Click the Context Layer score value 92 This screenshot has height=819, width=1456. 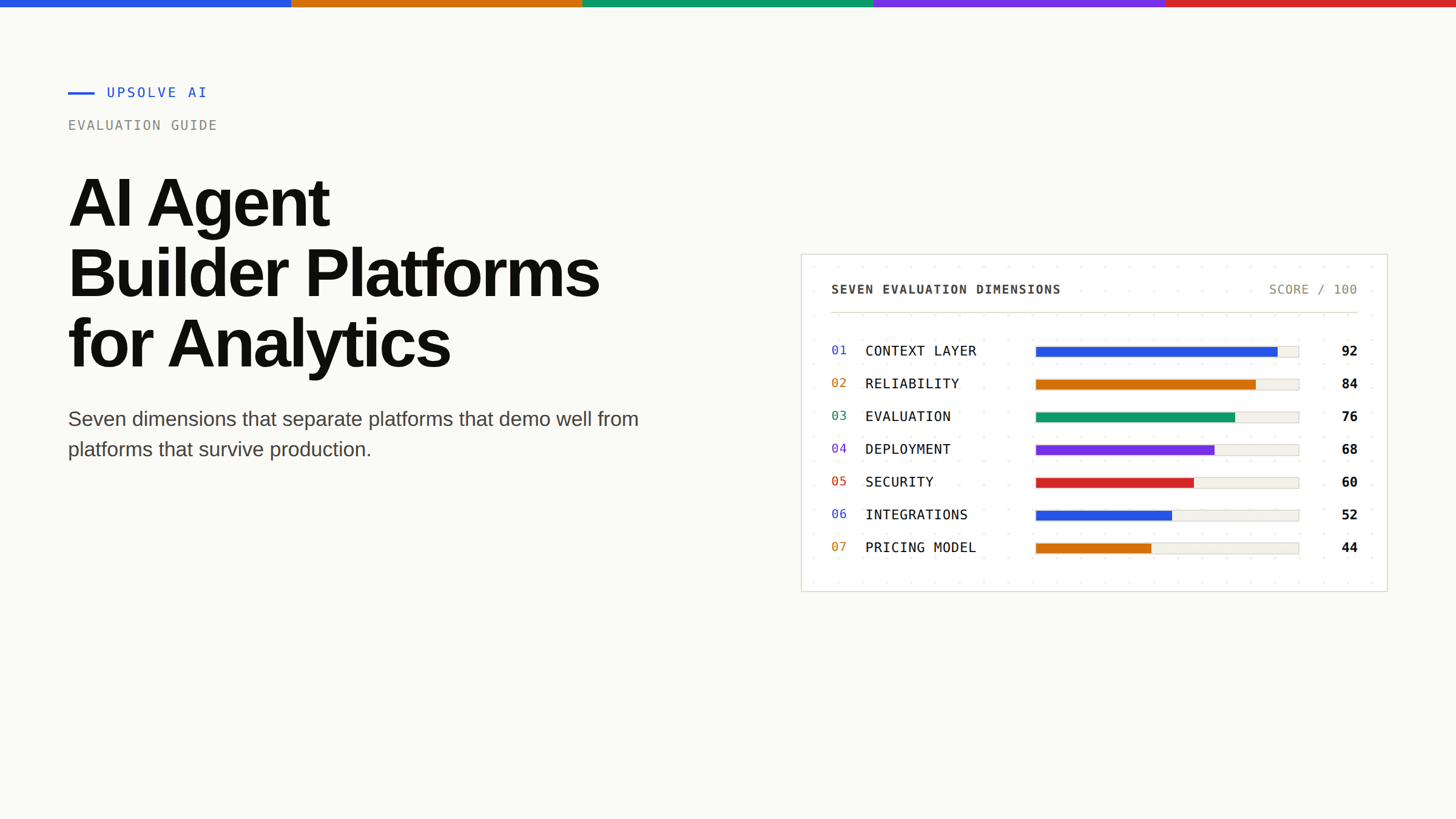click(1349, 351)
